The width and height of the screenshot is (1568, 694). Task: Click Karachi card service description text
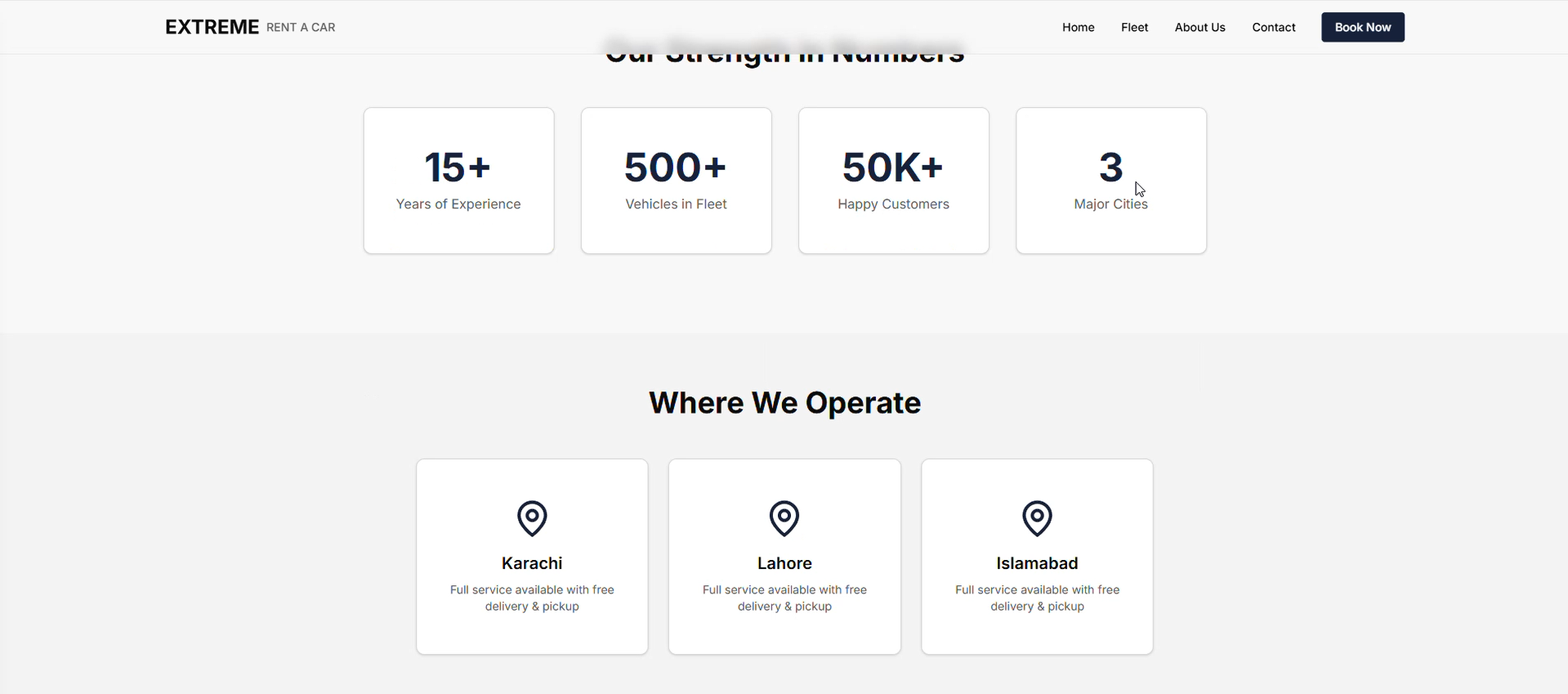click(x=532, y=598)
